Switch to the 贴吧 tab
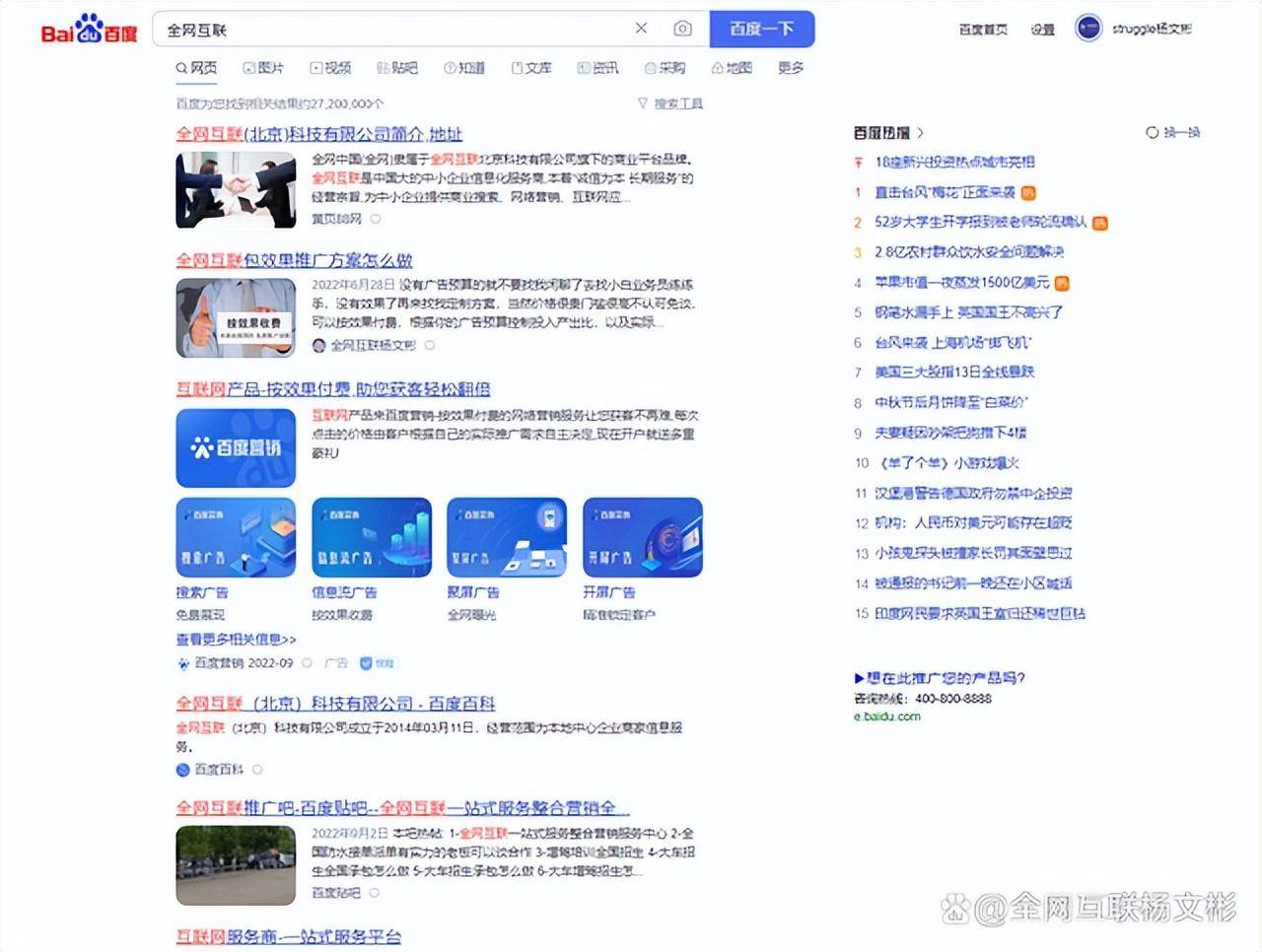This screenshot has height=952, width=1262. point(397,68)
